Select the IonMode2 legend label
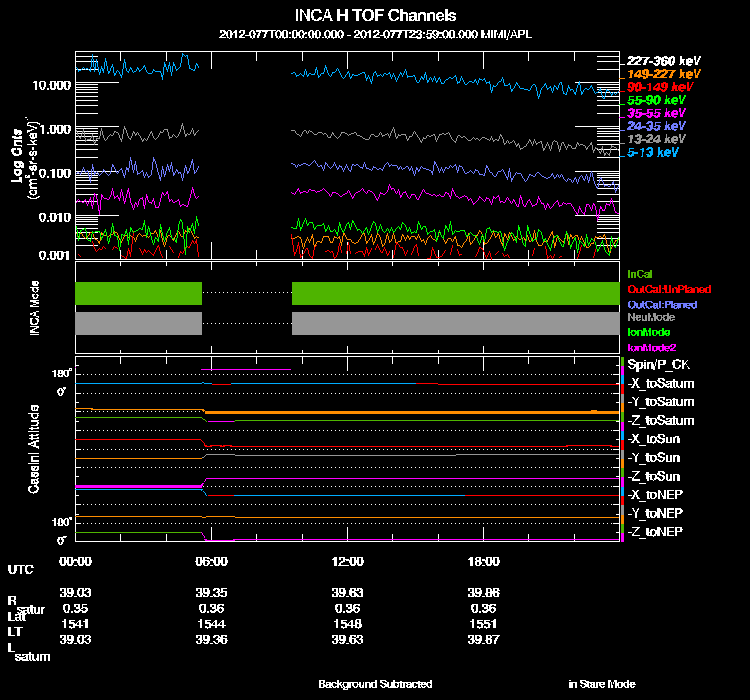750x700 pixels. (651, 346)
